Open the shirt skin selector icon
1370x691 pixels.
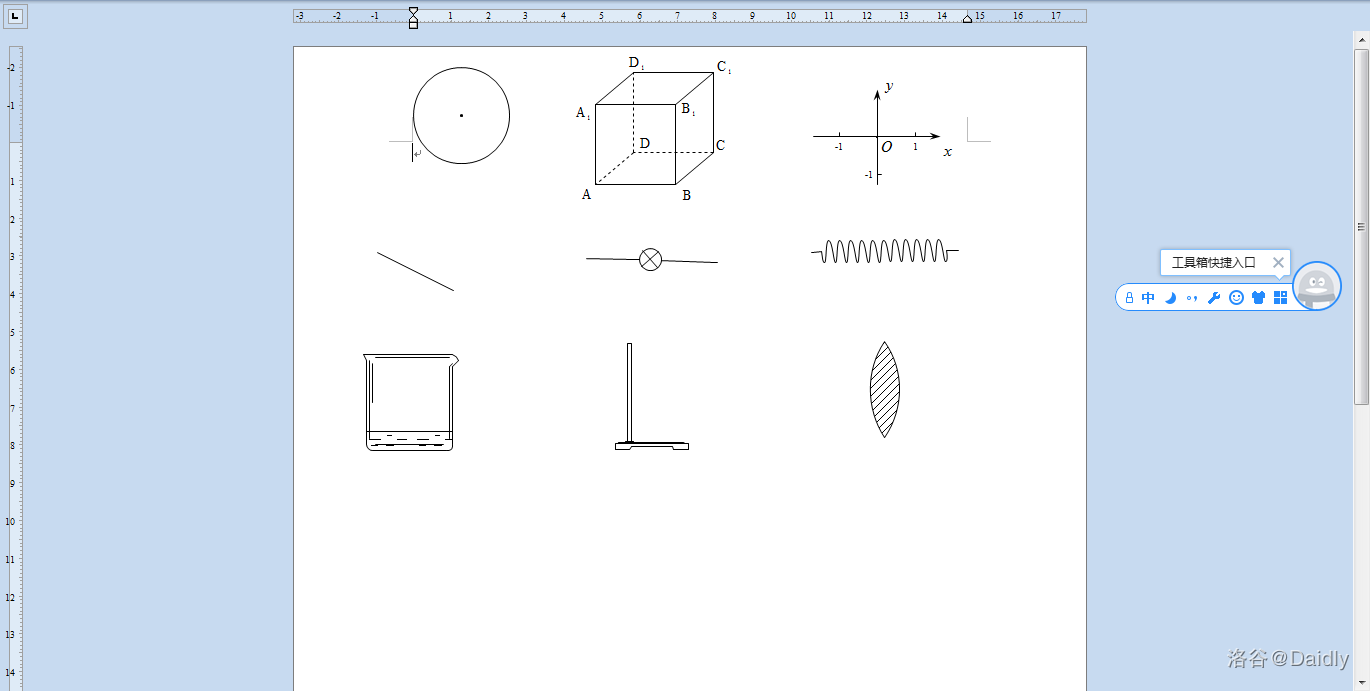pos(1258,298)
